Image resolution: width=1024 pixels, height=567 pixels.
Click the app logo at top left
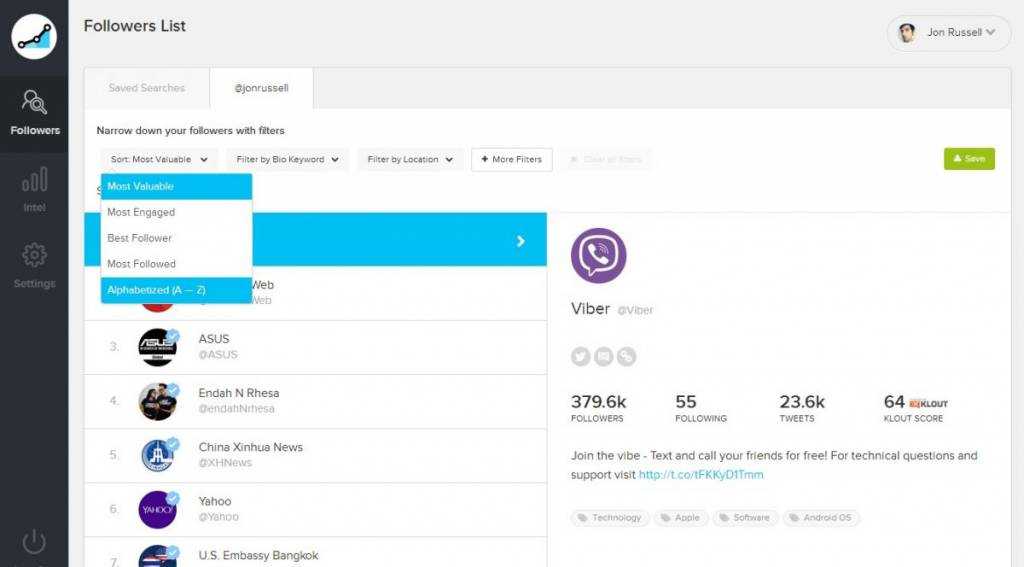34,36
